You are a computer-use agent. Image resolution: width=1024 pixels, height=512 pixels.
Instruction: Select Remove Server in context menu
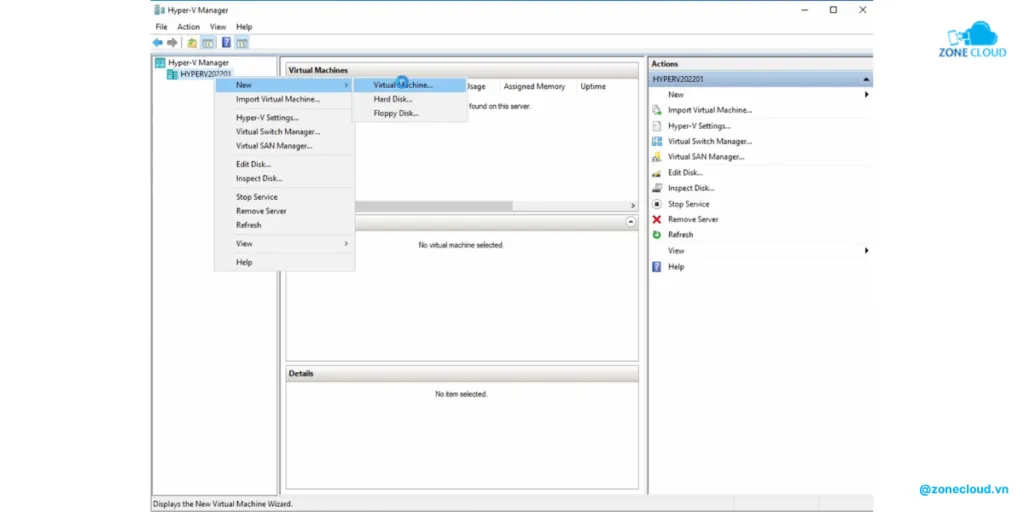click(285, 211)
